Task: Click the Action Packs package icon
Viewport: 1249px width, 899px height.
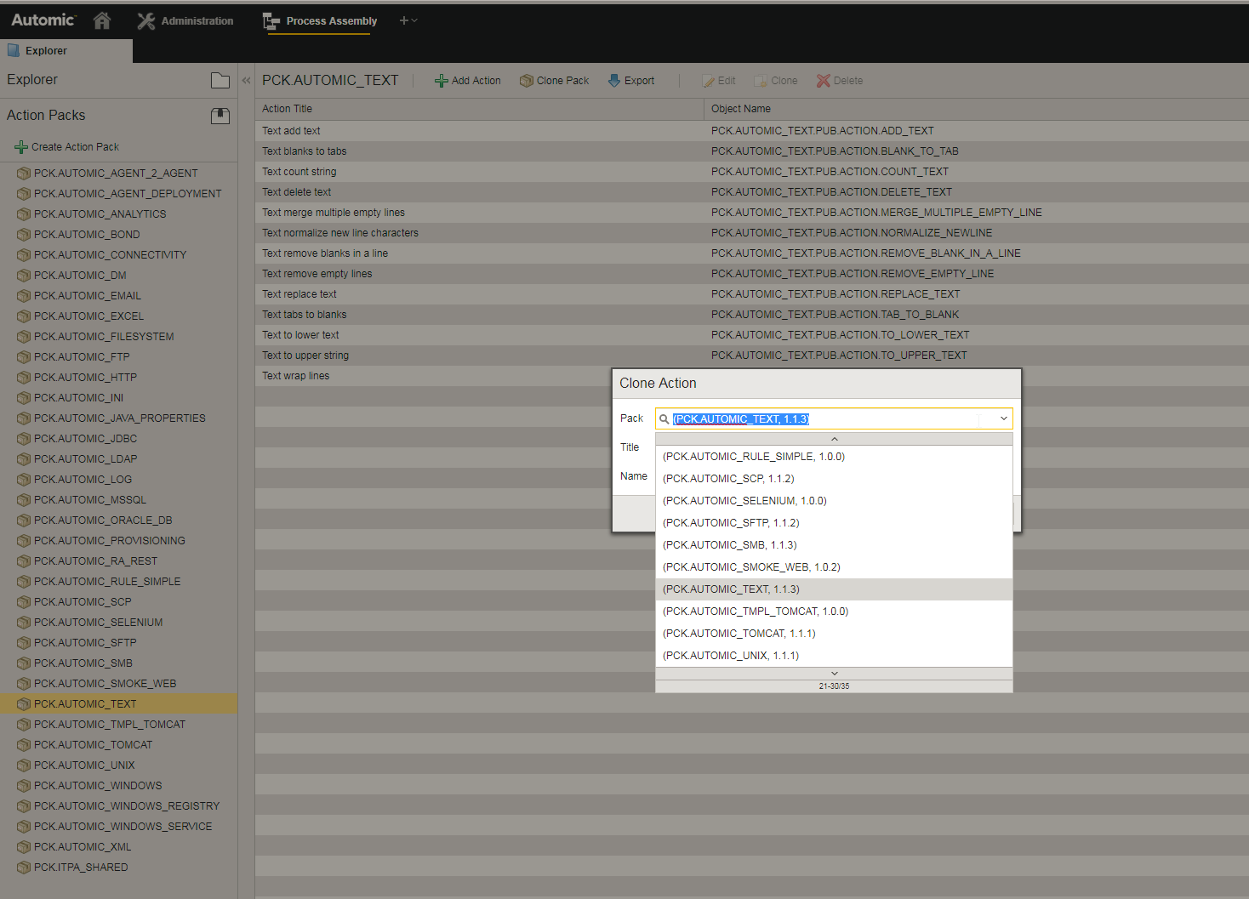Action: [x=219, y=114]
